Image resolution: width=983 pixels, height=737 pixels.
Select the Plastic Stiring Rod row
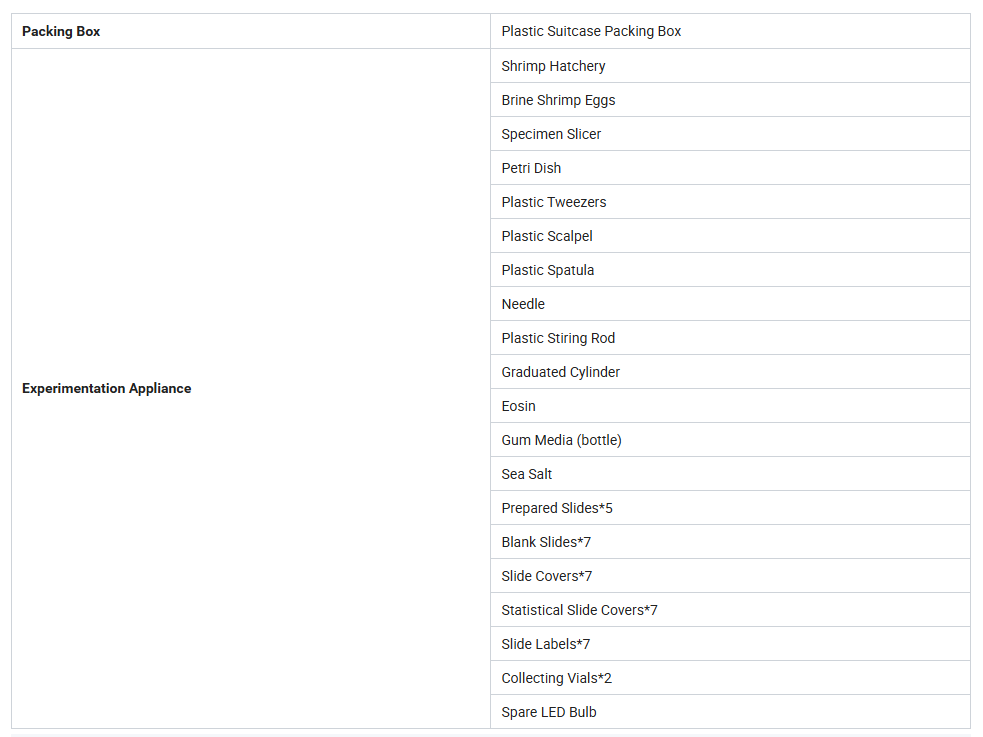730,338
